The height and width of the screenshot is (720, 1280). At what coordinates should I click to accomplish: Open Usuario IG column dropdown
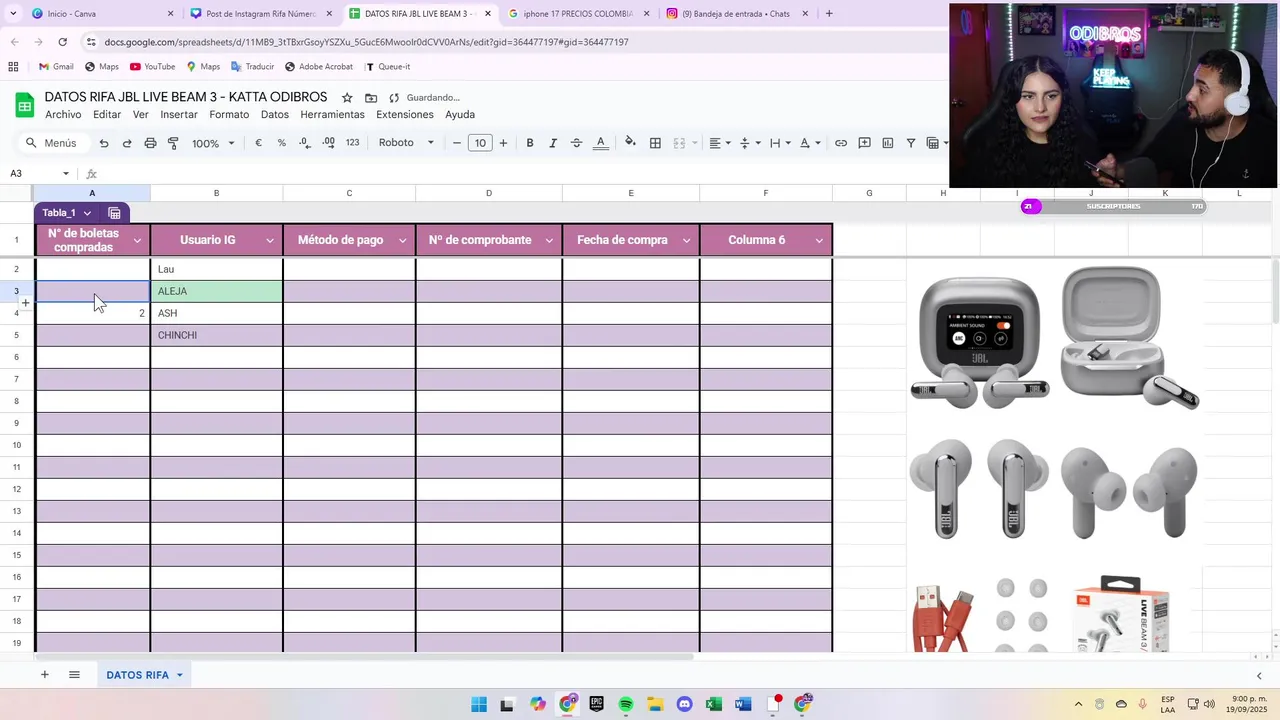click(270, 241)
